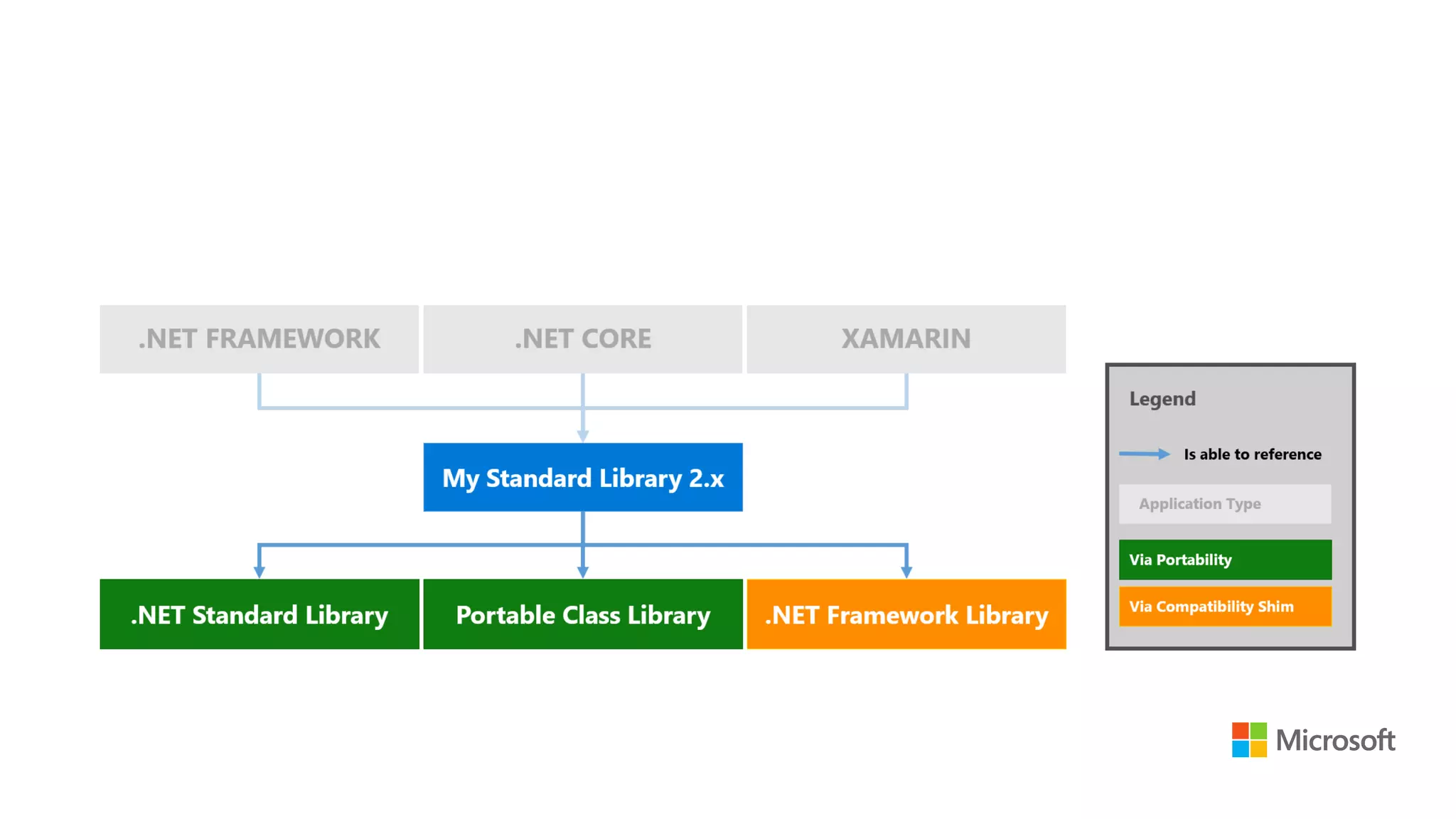The image size is (1456, 819).
Task: Click the 'Is able to reference' label
Action: coord(1253,454)
